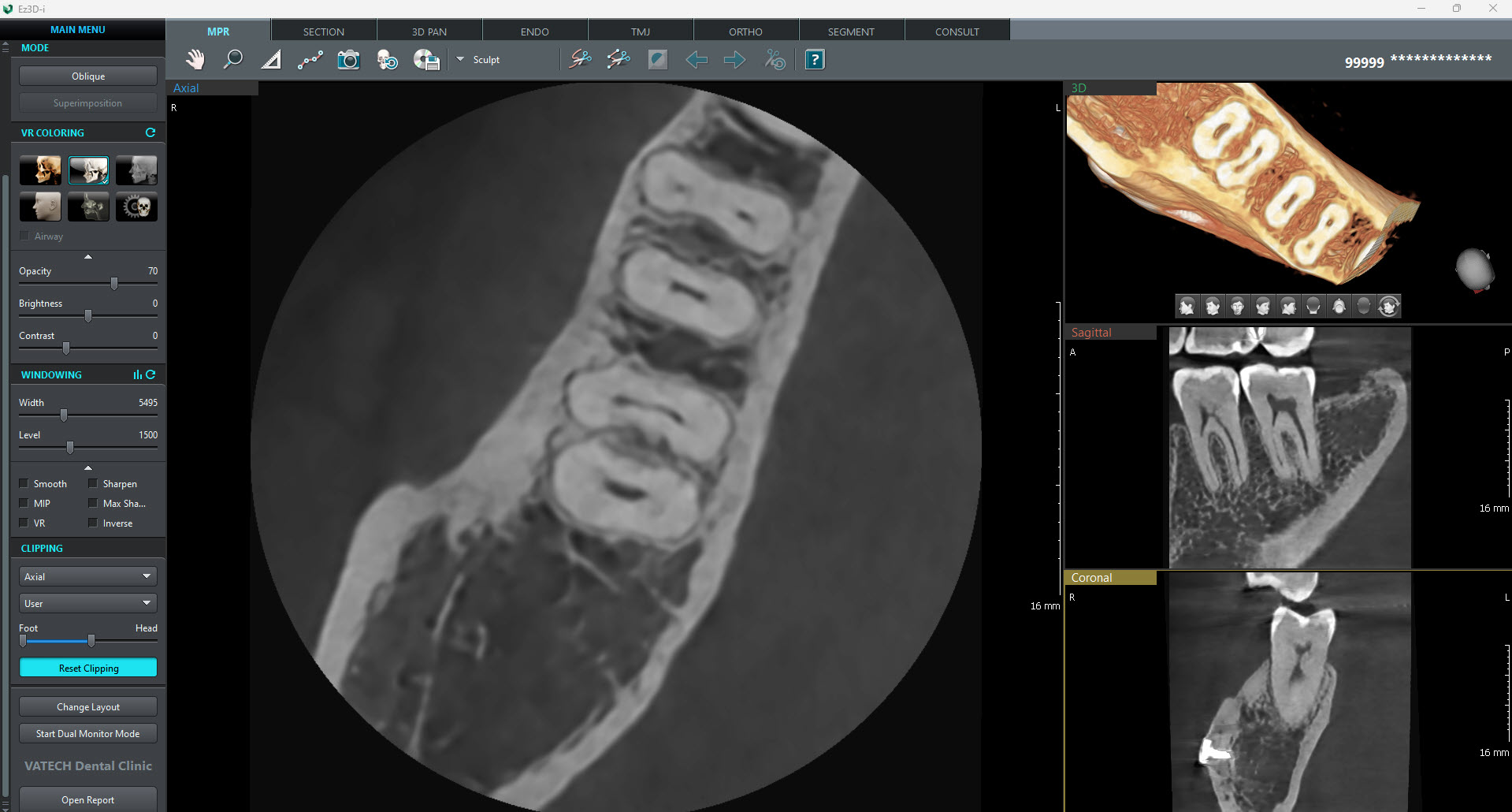
Task: Open the ENDO tab
Action: pyautogui.click(x=534, y=32)
